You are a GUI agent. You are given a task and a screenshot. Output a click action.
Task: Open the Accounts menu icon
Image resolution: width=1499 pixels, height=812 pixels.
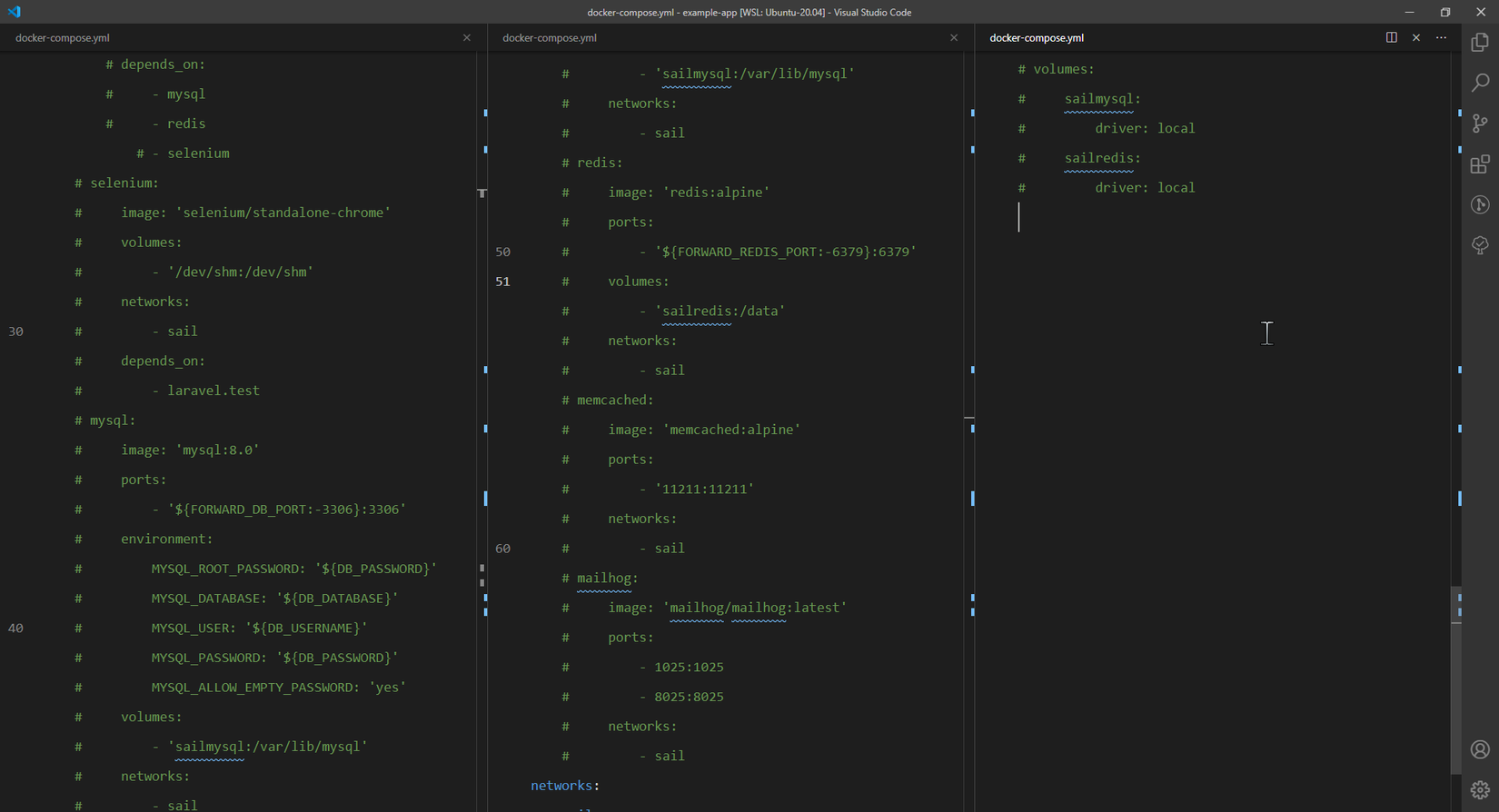pyautogui.click(x=1480, y=749)
